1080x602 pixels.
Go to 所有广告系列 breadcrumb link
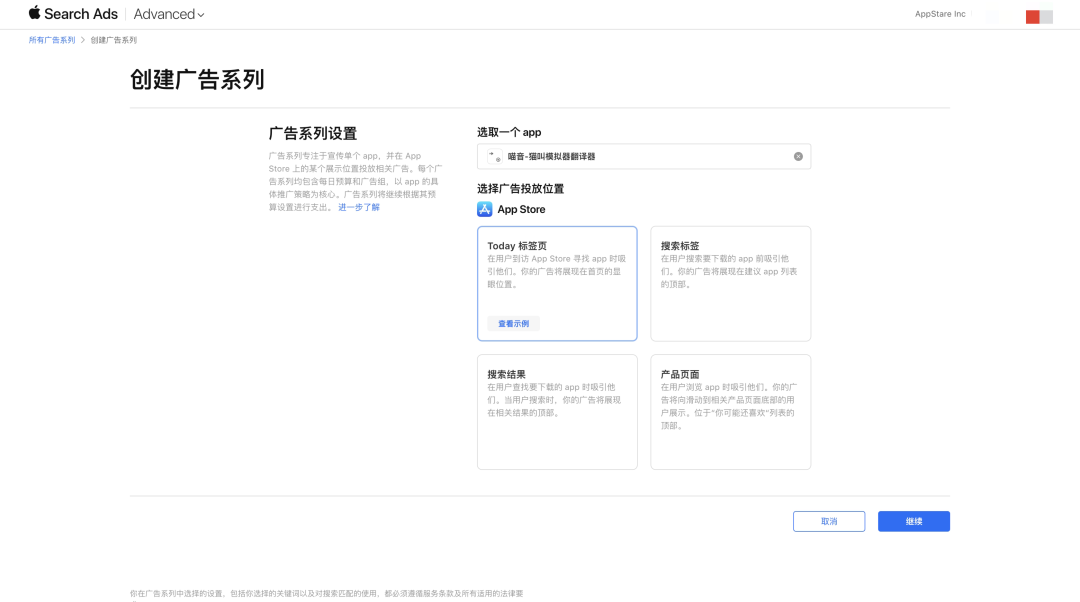[52, 40]
